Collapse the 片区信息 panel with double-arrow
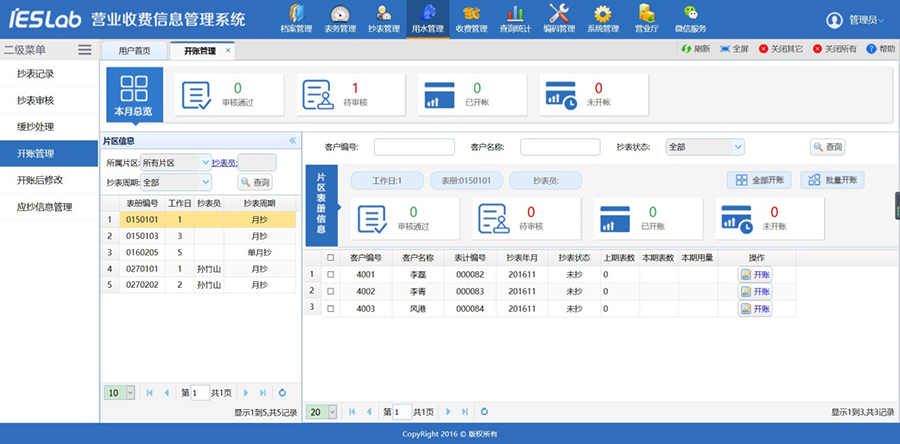Screen dimensions: 900x444 292,141
